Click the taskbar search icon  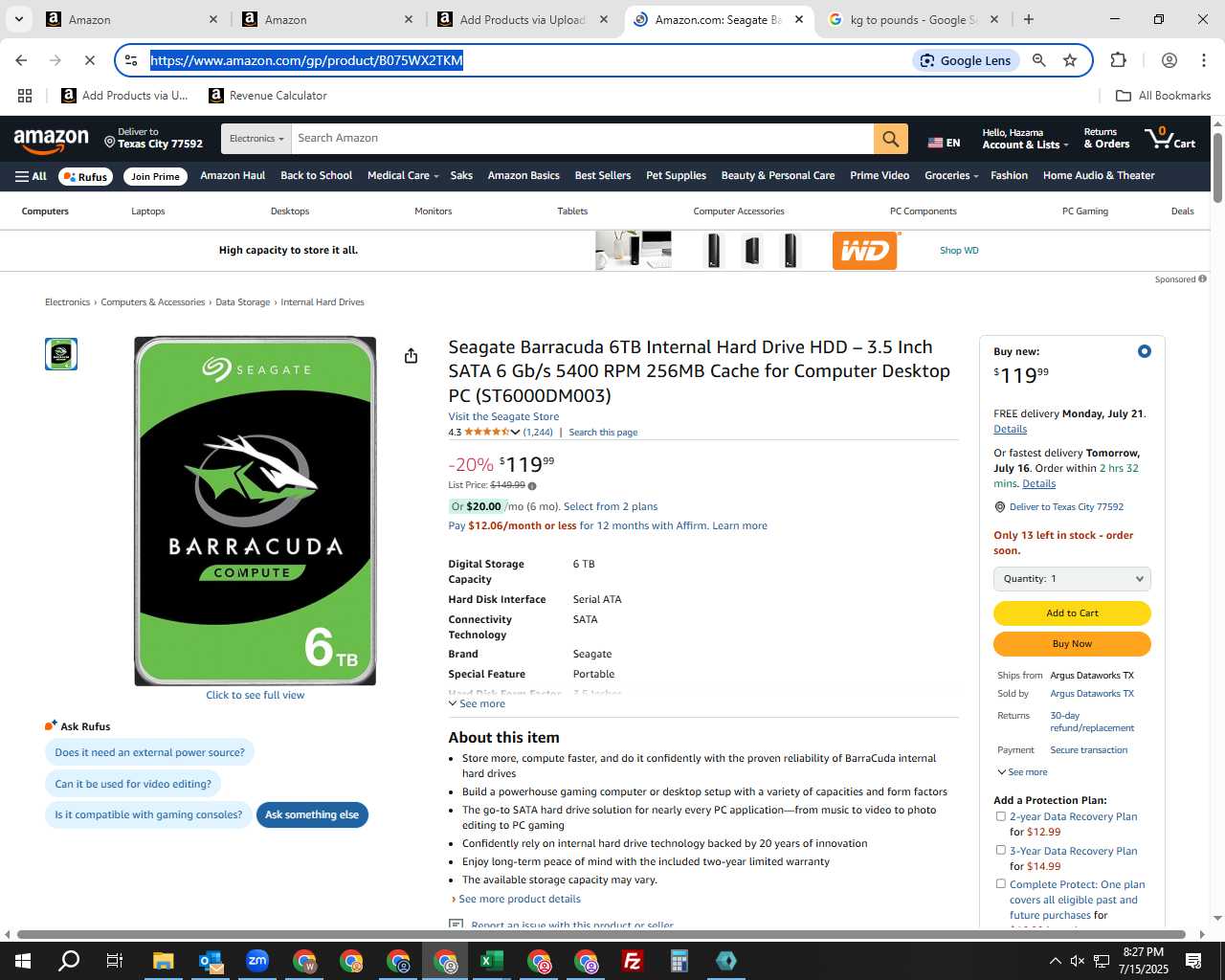[69, 961]
